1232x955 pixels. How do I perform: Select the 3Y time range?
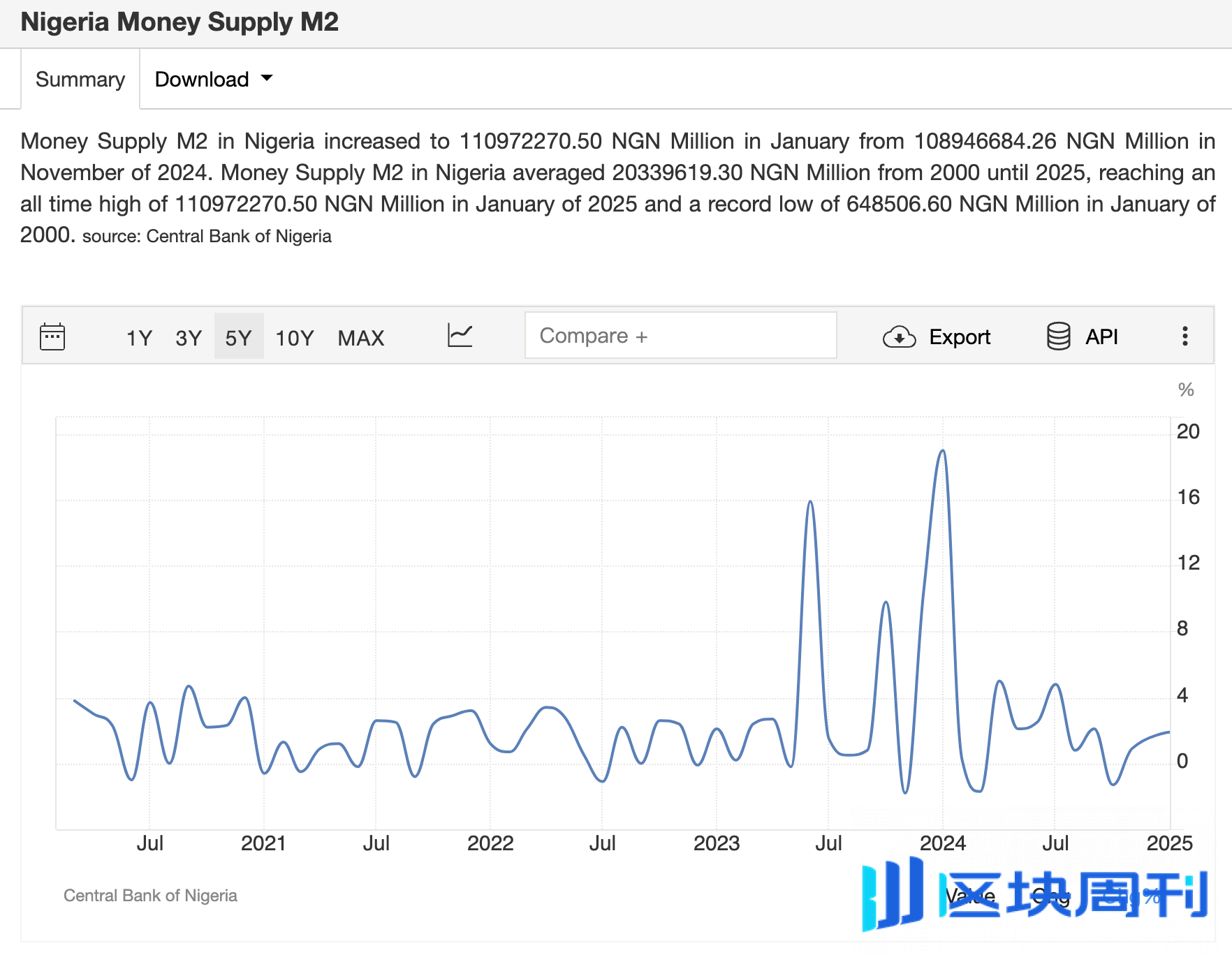(x=189, y=338)
